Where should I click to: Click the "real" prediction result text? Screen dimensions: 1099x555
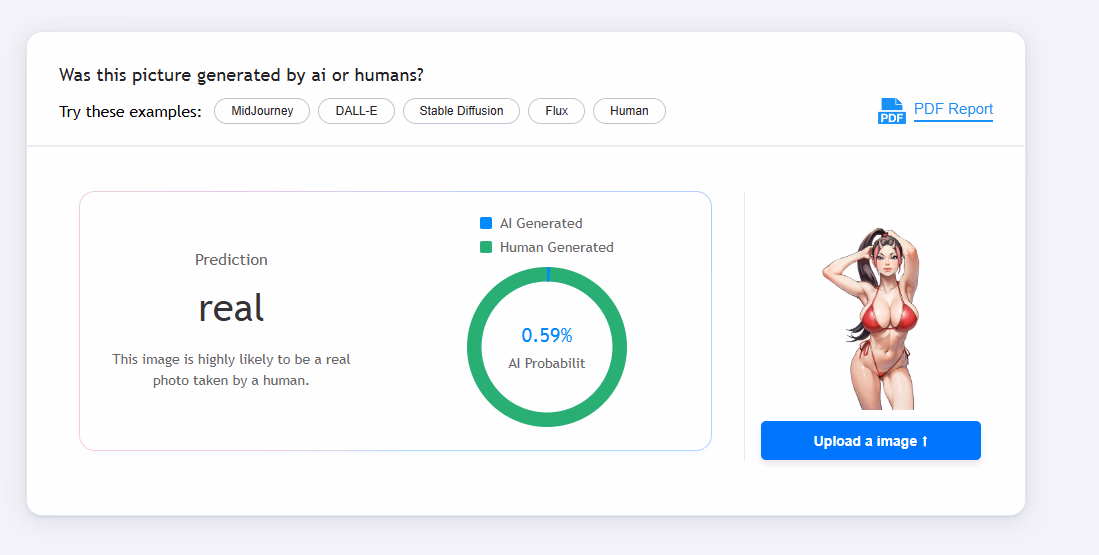pyautogui.click(x=231, y=308)
